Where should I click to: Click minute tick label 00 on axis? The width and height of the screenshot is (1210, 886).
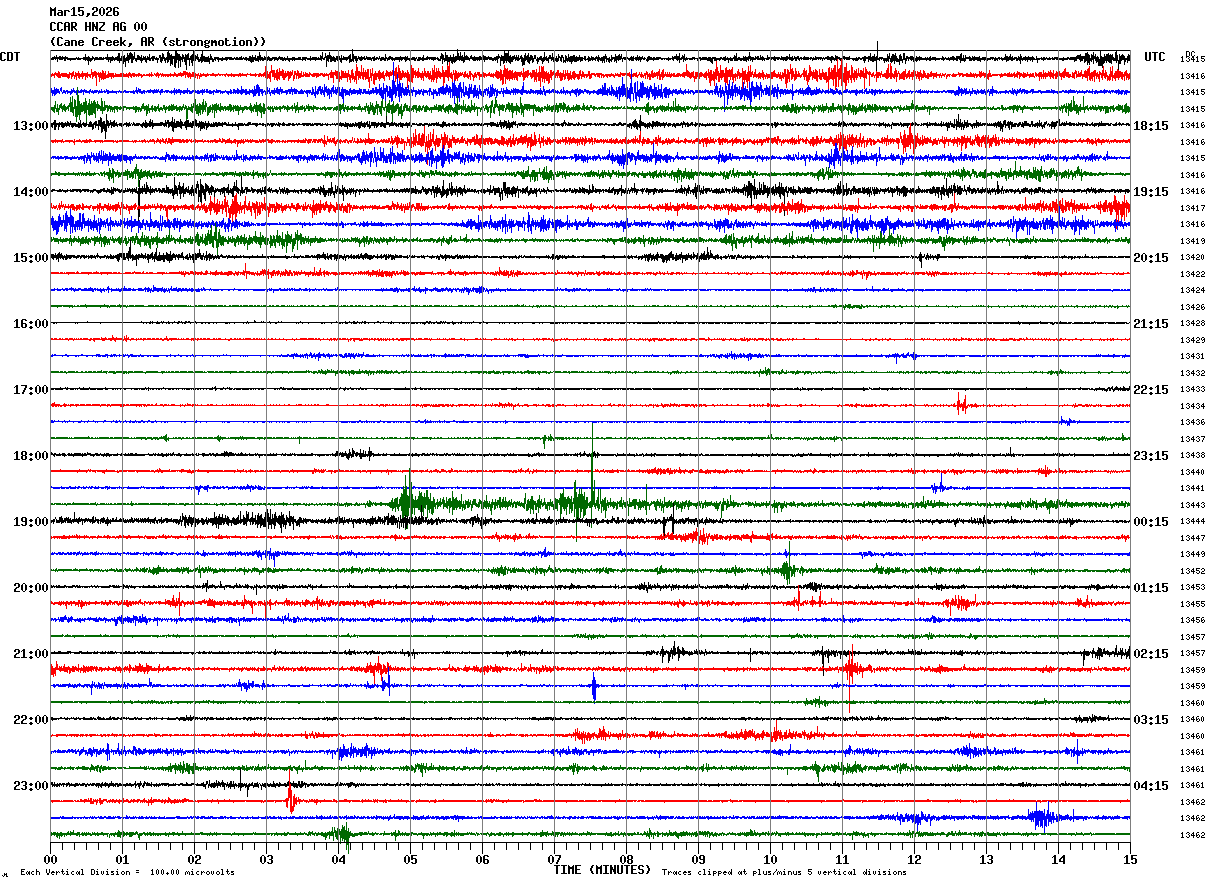50,859
